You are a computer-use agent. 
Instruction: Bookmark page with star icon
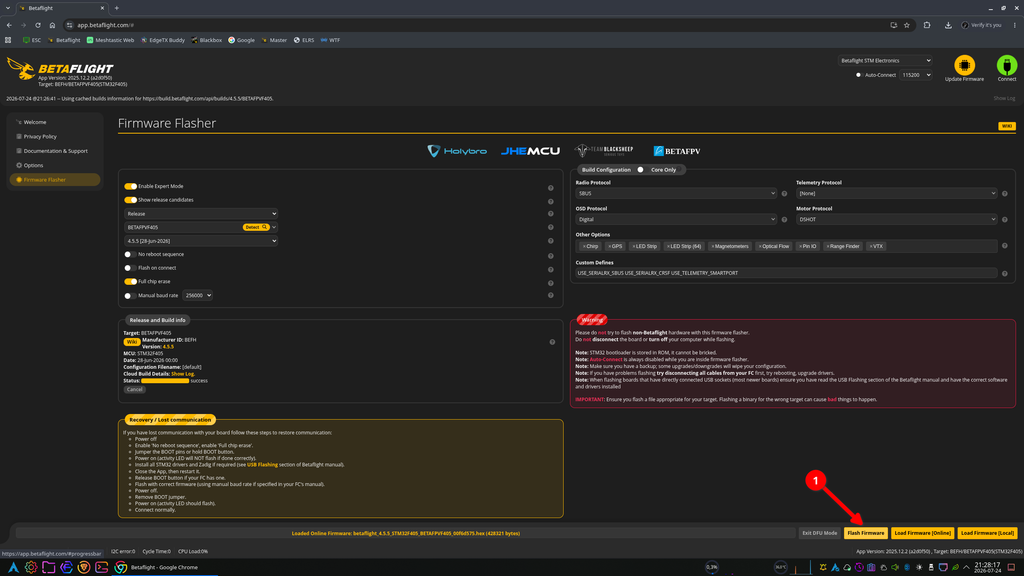(x=906, y=25)
